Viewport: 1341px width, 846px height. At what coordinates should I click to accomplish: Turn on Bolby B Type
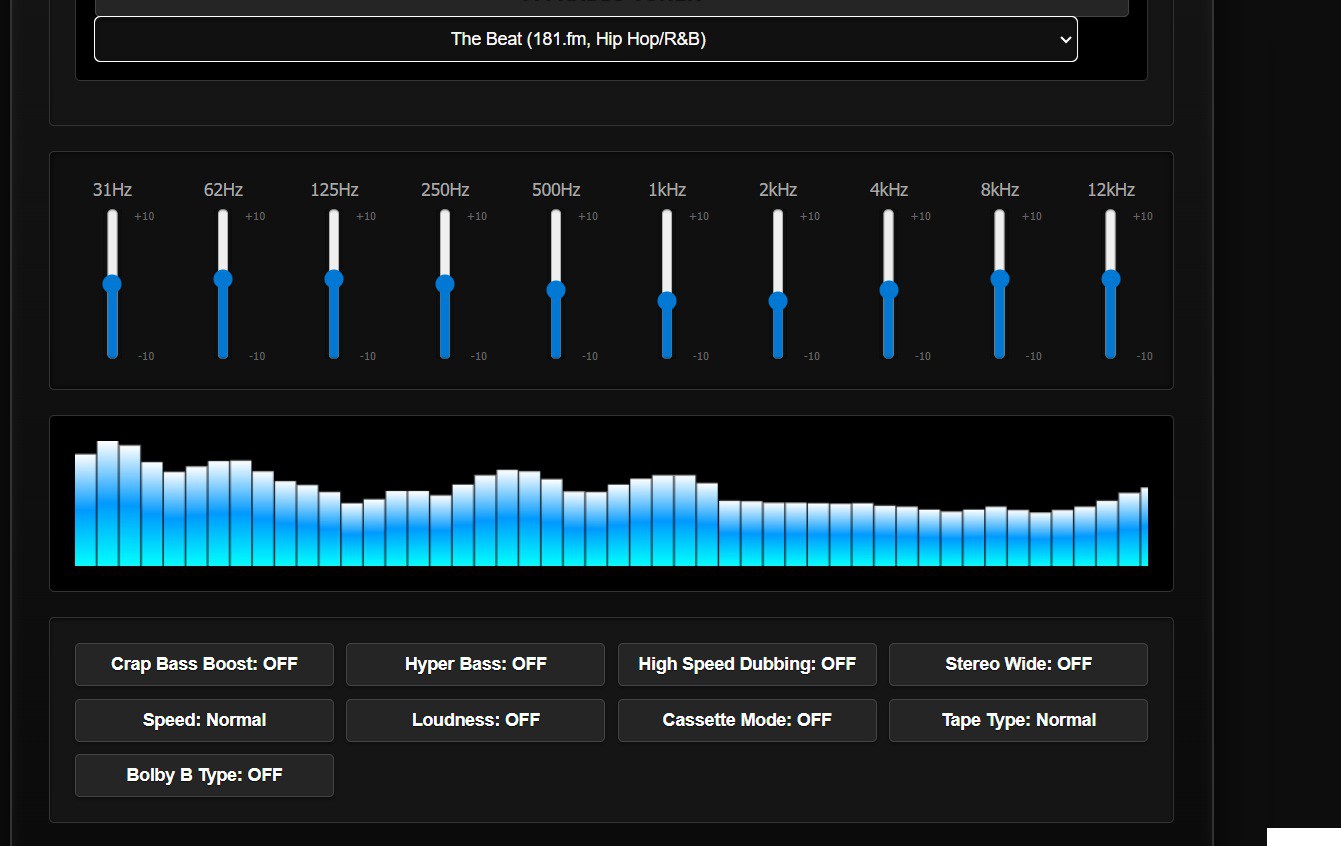tap(204, 775)
